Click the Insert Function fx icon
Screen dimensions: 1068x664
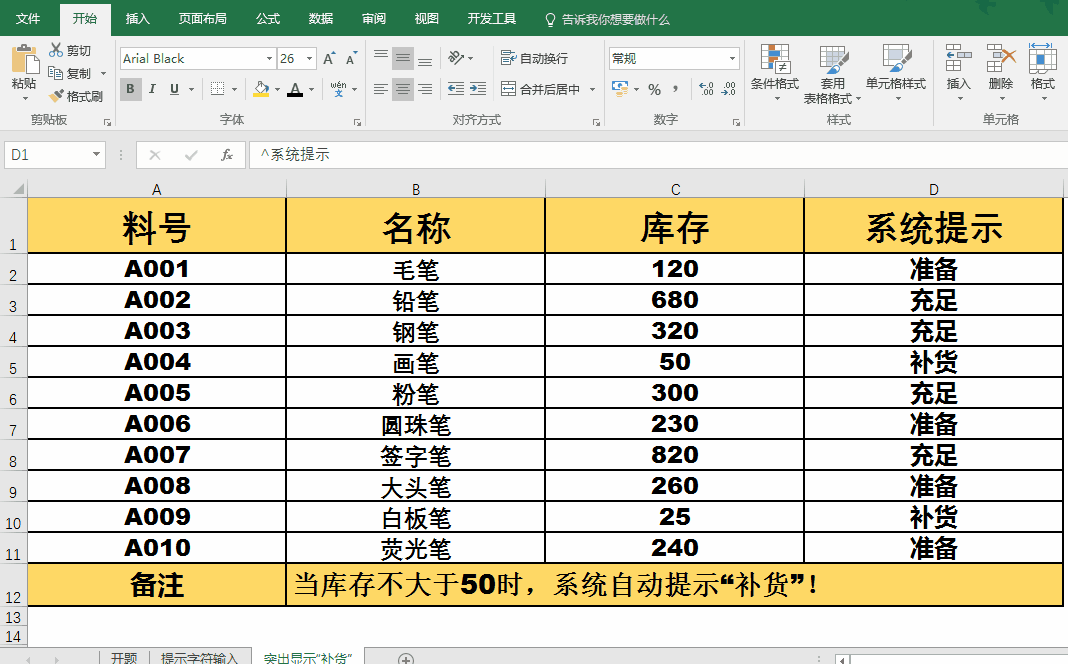(x=227, y=155)
